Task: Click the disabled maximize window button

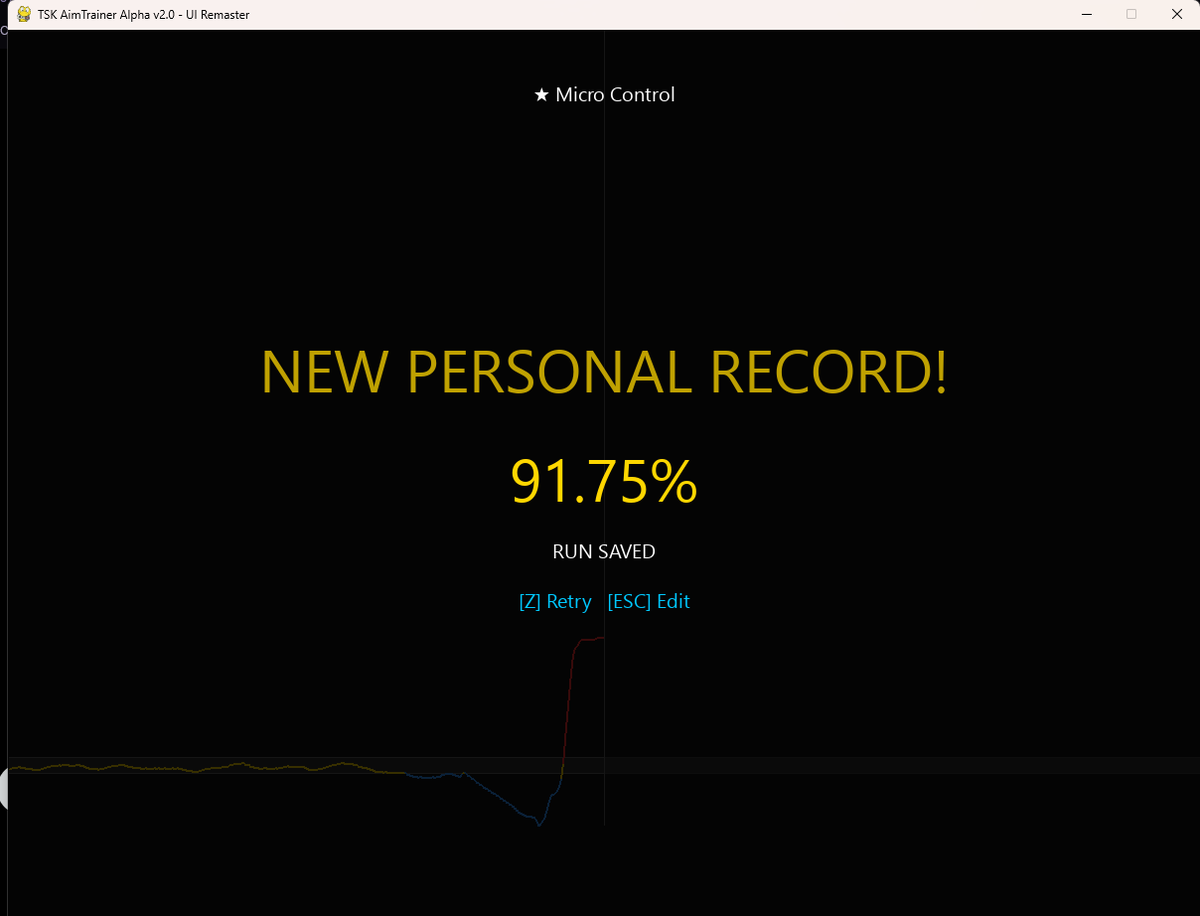Action: 1132,14
